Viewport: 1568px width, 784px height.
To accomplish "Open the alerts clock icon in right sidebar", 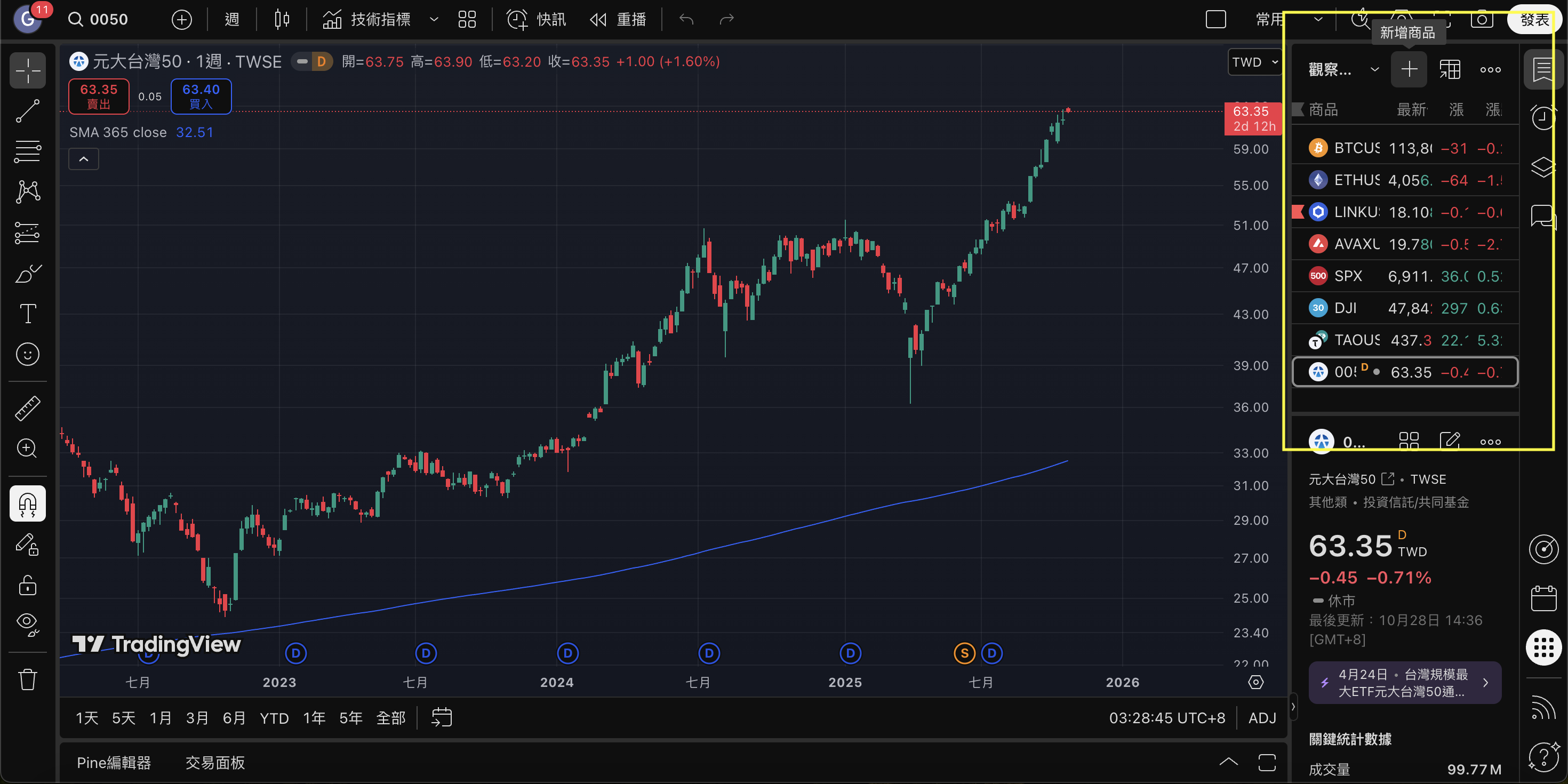I will (x=1543, y=117).
